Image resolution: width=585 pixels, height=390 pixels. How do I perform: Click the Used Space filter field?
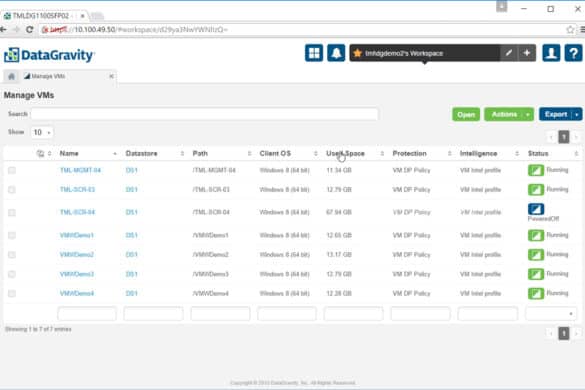tap(354, 314)
